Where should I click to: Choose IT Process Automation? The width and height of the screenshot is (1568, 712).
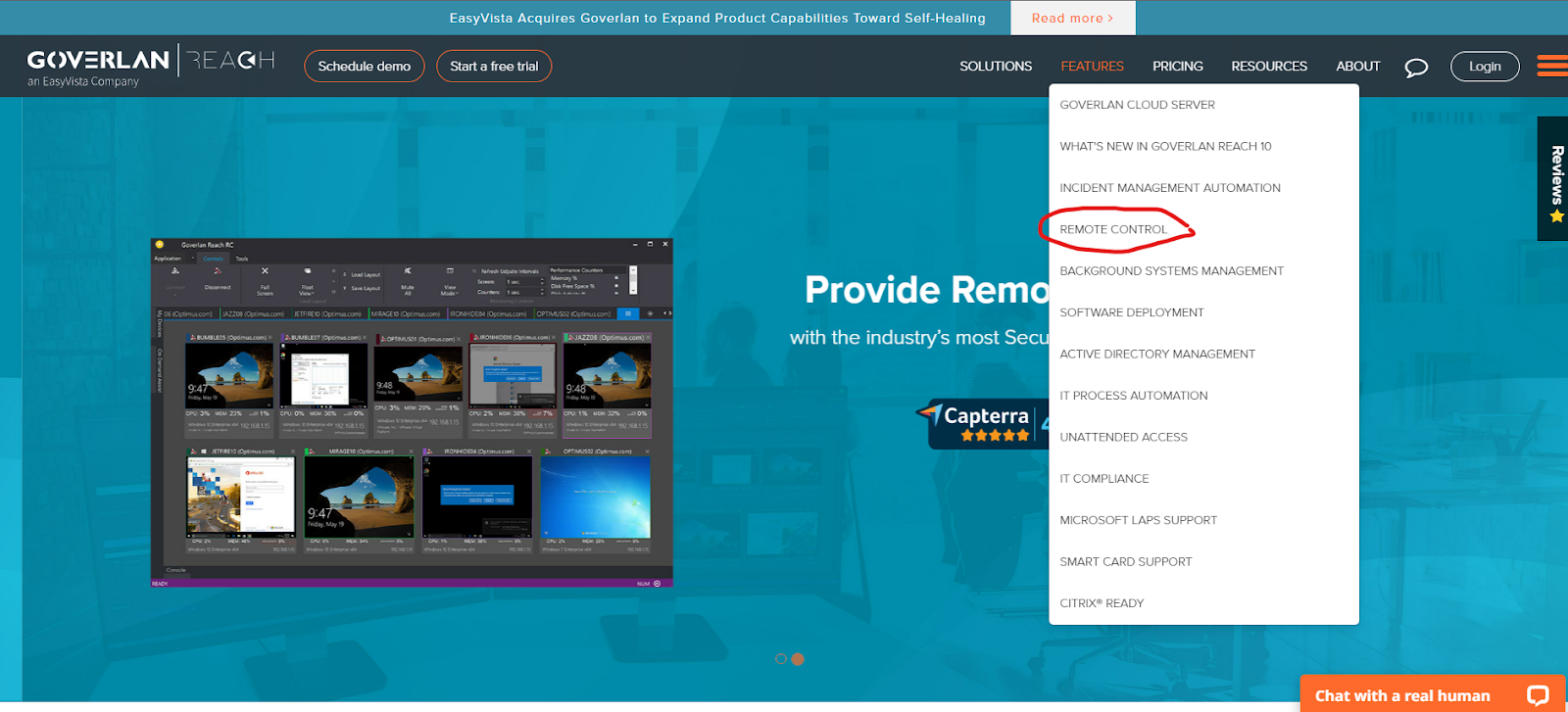tap(1134, 396)
